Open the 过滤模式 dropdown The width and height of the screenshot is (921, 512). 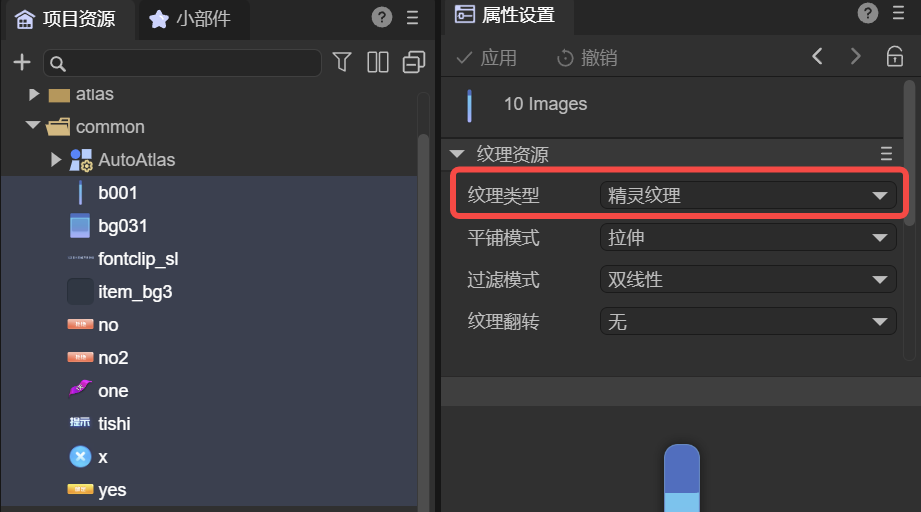pyautogui.click(x=747, y=280)
